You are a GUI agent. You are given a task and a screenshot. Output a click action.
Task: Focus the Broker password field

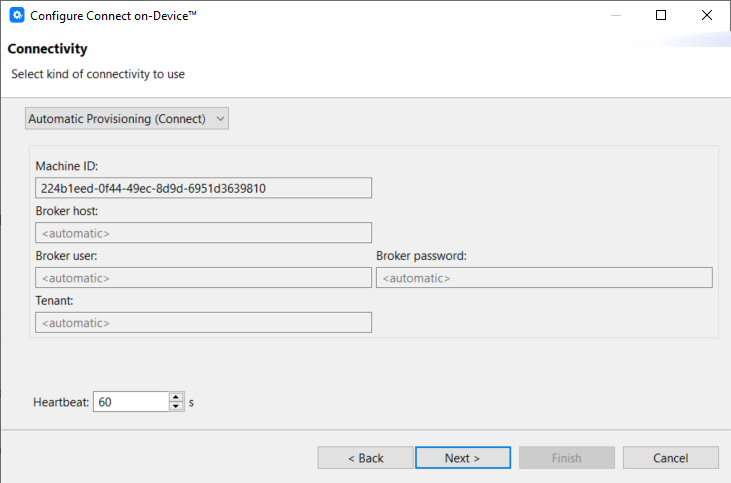point(544,278)
